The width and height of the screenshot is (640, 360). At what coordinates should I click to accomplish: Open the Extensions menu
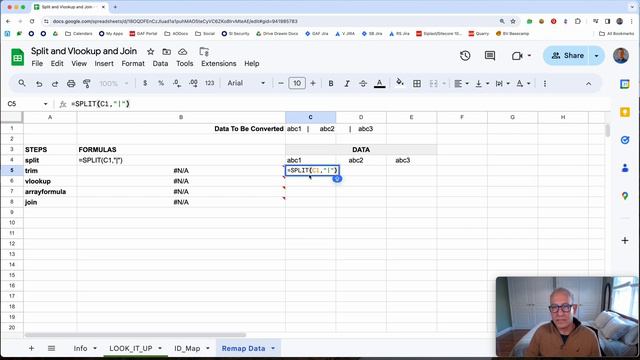[219, 63]
